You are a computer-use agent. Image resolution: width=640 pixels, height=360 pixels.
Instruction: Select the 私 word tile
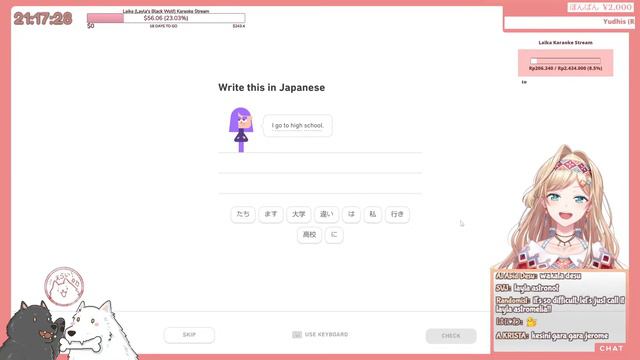coord(373,214)
